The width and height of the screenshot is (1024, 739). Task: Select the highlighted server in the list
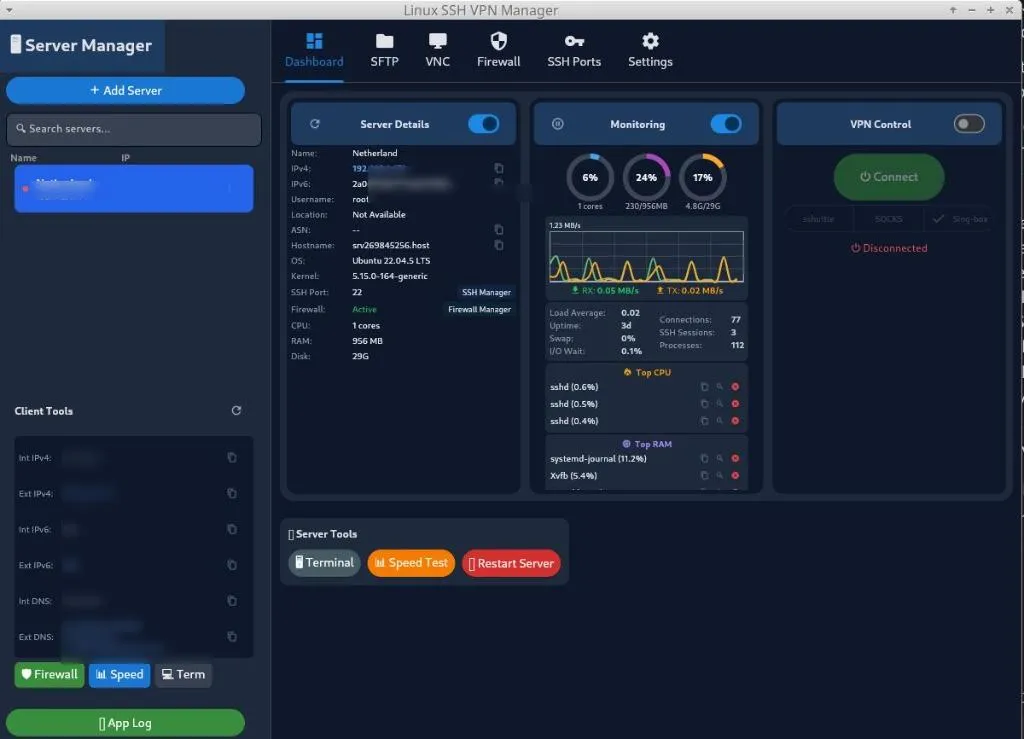[134, 189]
